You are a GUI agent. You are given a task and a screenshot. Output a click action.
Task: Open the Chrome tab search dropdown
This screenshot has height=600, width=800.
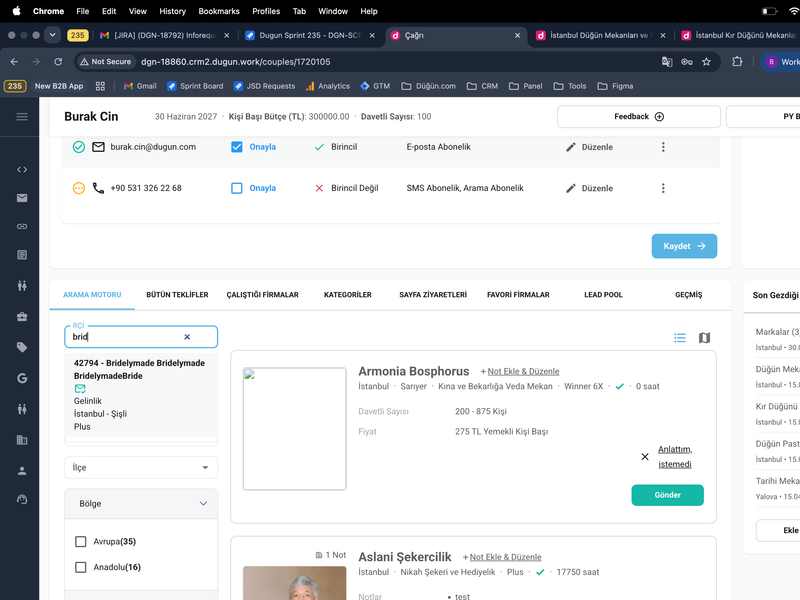(x=52, y=35)
